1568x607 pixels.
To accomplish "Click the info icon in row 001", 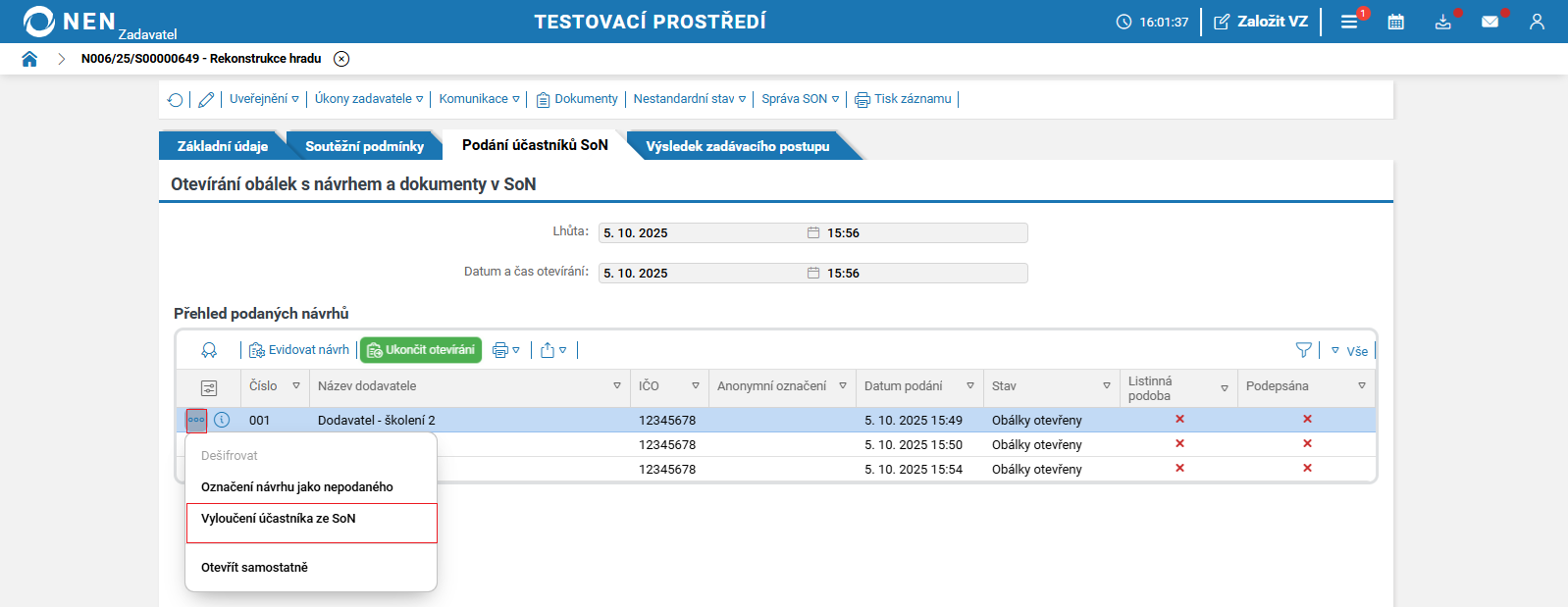I will tap(222, 420).
